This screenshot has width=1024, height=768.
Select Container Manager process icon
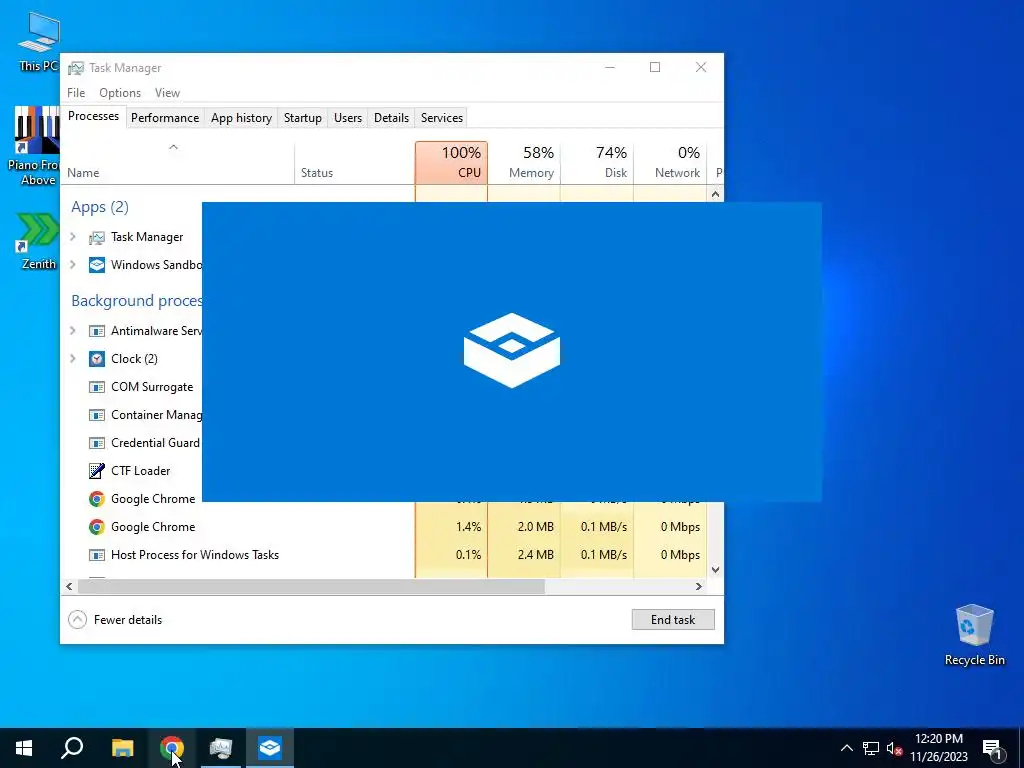click(97, 415)
